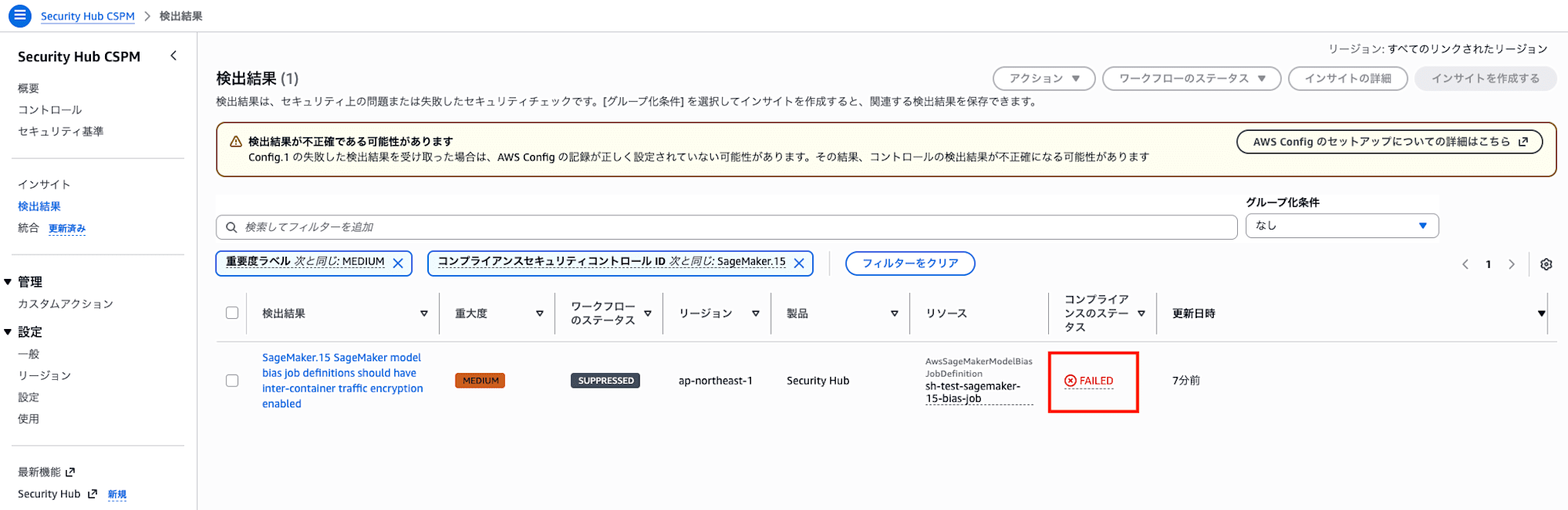Image resolution: width=1568 pixels, height=510 pixels.
Task: Click Security Hub CSPM breadcrumb link
Action: click(88, 16)
